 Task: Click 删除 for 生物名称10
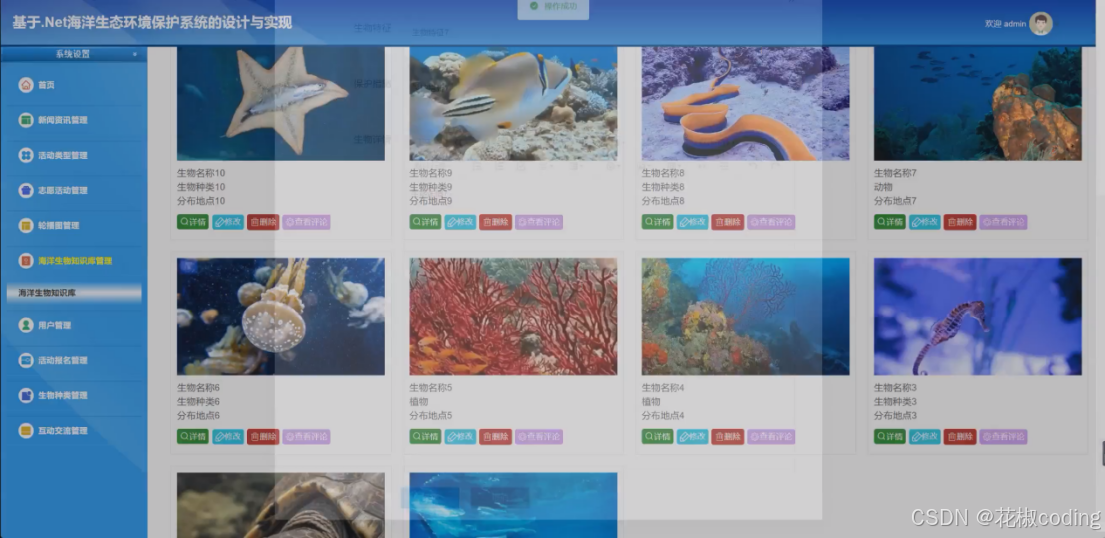tap(263, 222)
